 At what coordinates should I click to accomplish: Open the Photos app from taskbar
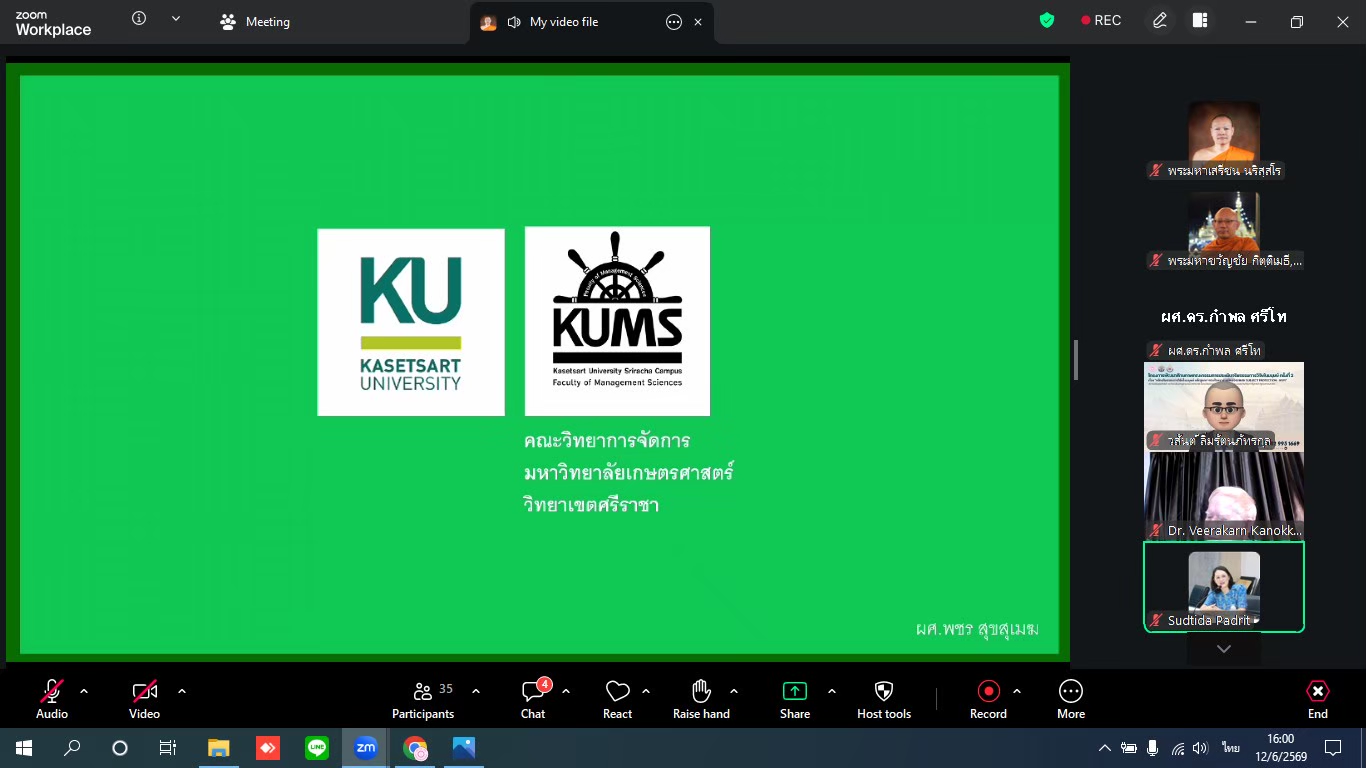(x=463, y=748)
